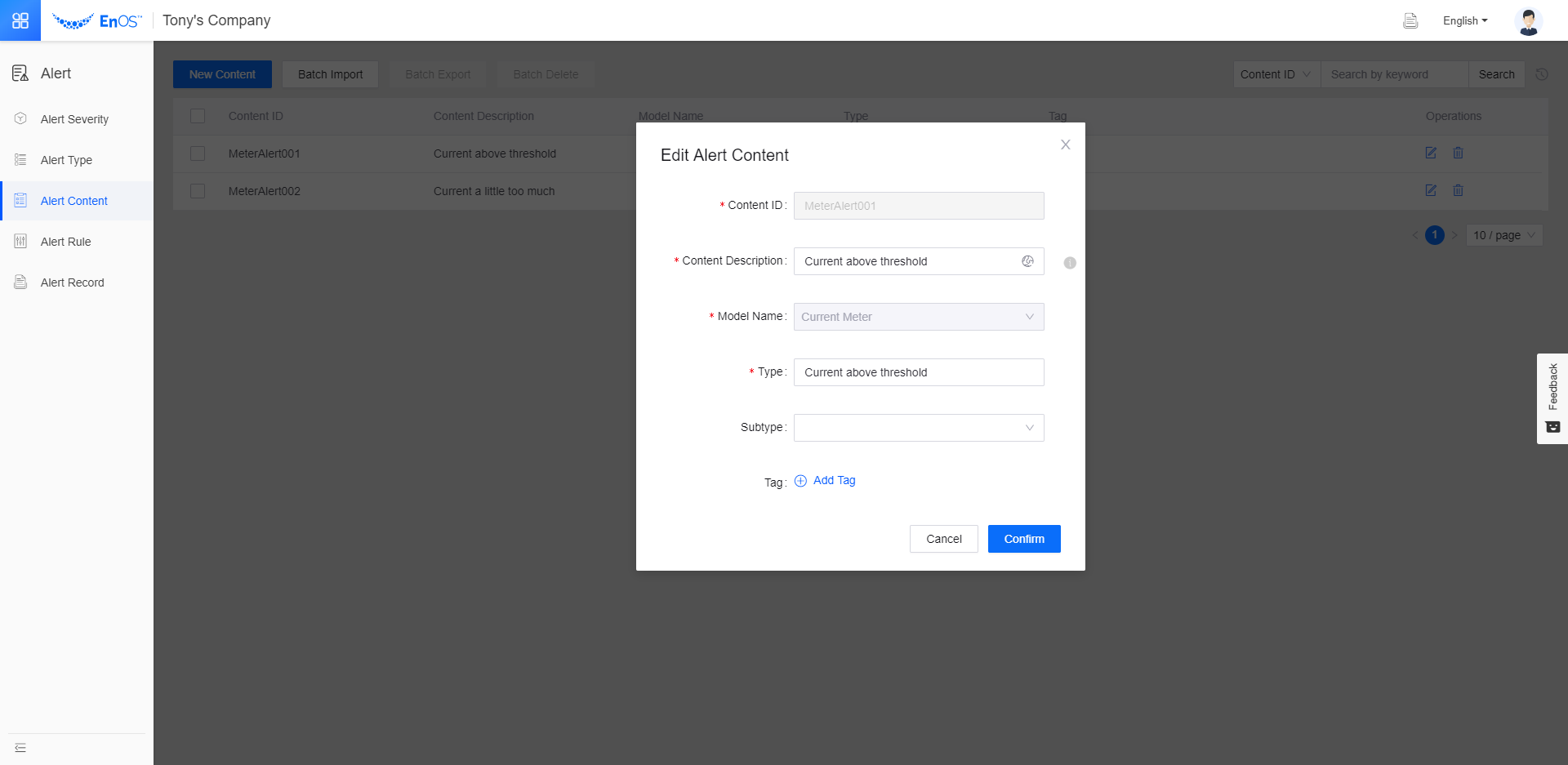Click the internationalization icon in Content Description
This screenshot has width=1568, height=765.
pyautogui.click(x=1027, y=261)
